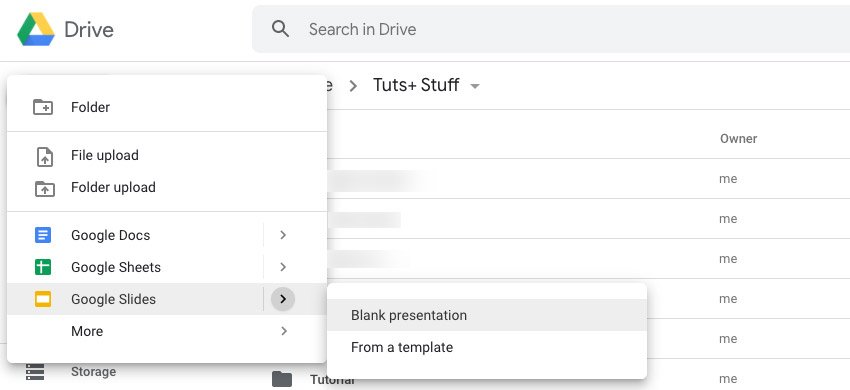
Task: Click the Folder upload icon
Action: 44,188
